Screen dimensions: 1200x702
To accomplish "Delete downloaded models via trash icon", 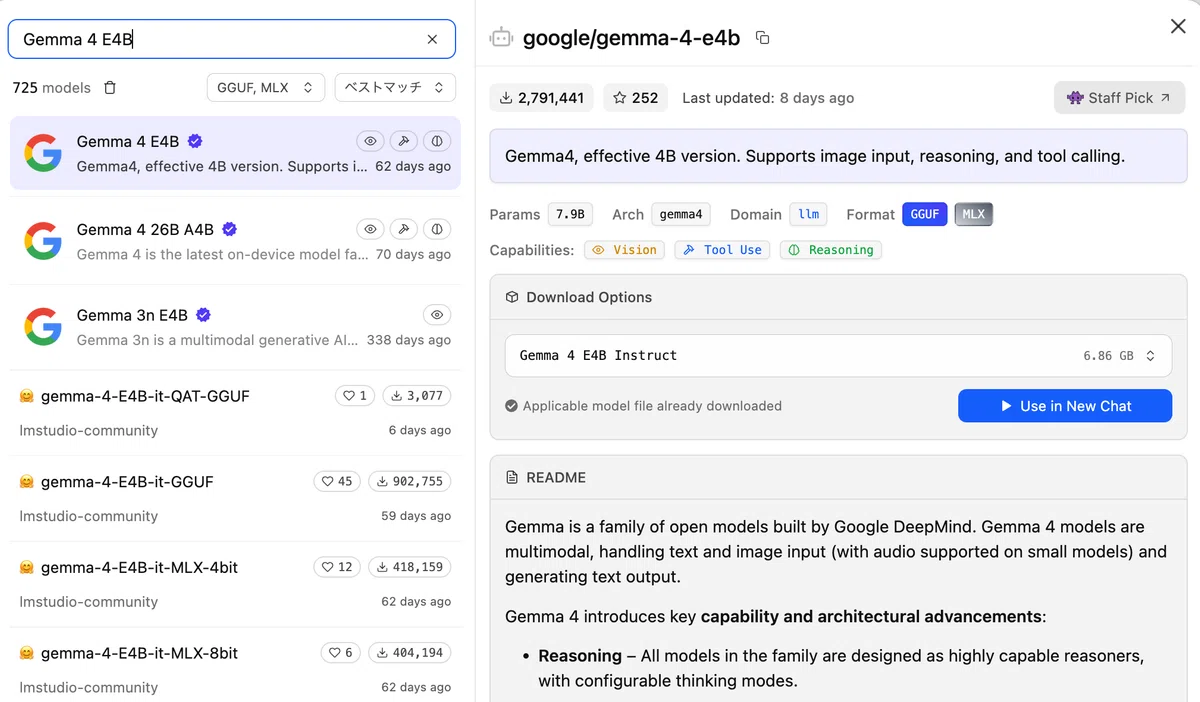I will (110, 88).
